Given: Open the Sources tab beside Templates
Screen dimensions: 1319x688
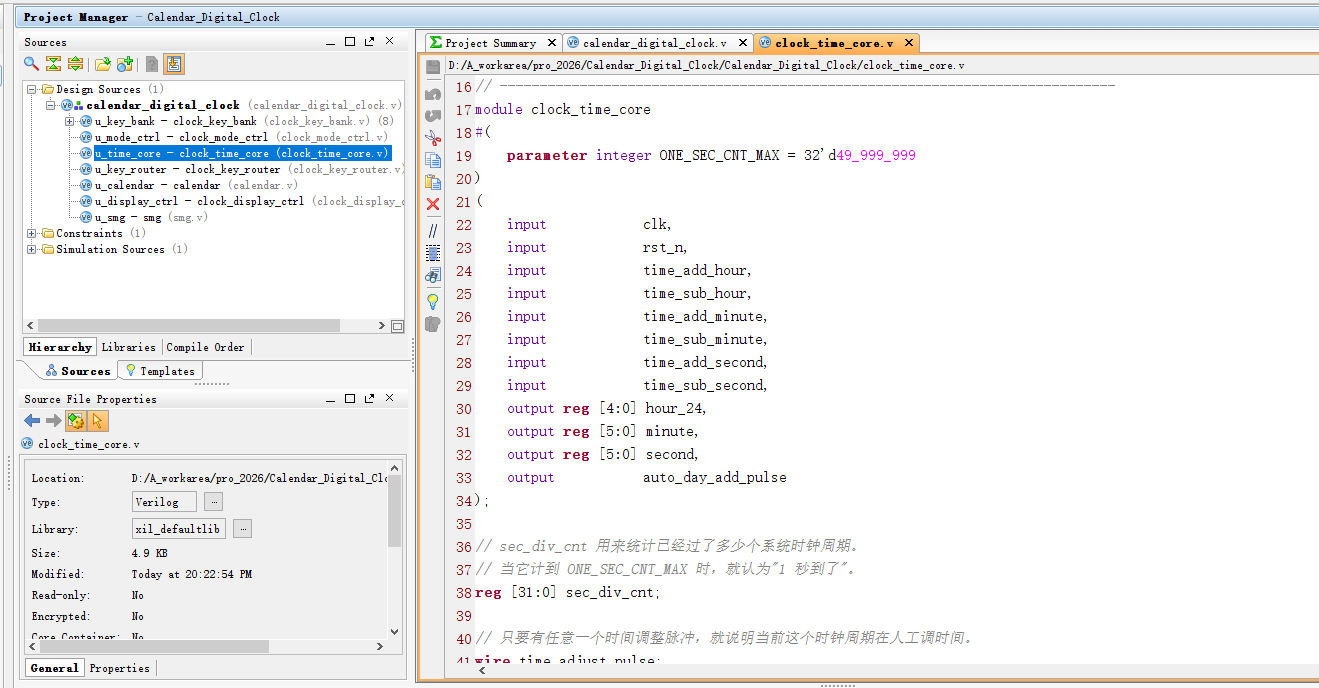Looking at the screenshot, I should pyautogui.click(x=78, y=371).
